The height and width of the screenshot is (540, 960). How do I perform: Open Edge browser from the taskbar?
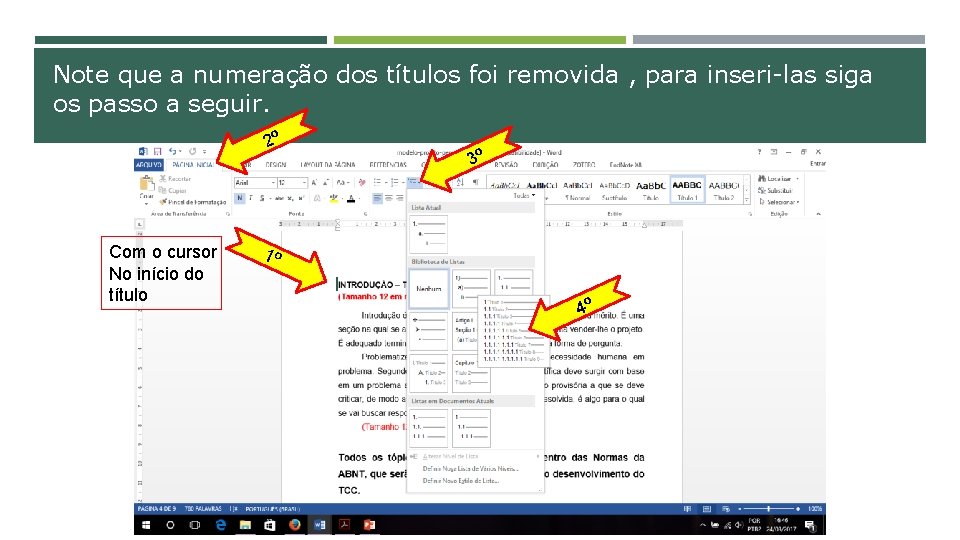point(221,525)
